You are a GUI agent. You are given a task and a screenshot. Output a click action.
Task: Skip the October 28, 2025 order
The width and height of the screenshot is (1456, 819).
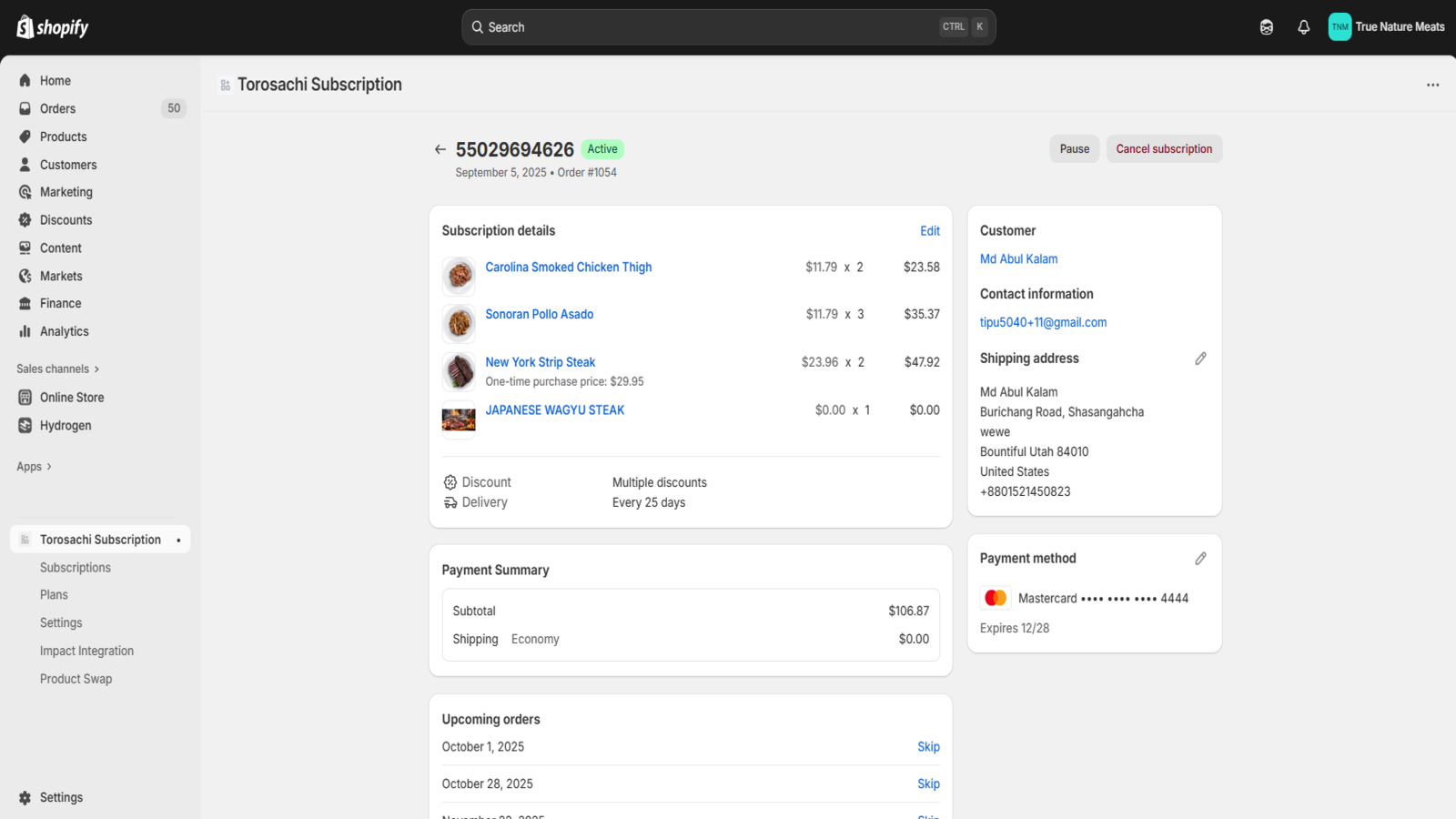point(928,784)
